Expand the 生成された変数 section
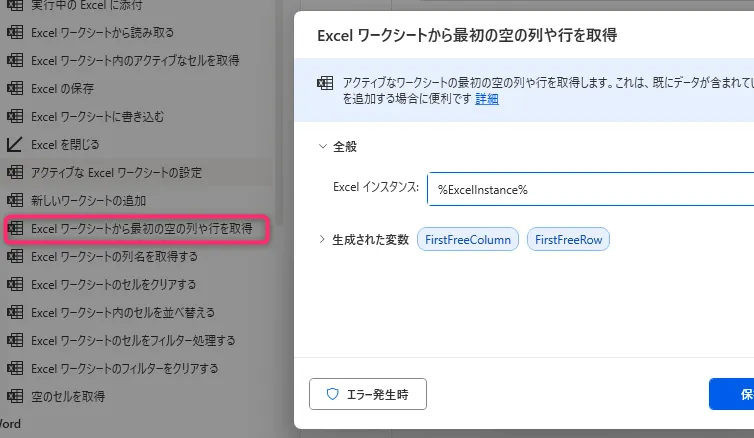The width and height of the screenshot is (754, 438). tap(322, 240)
